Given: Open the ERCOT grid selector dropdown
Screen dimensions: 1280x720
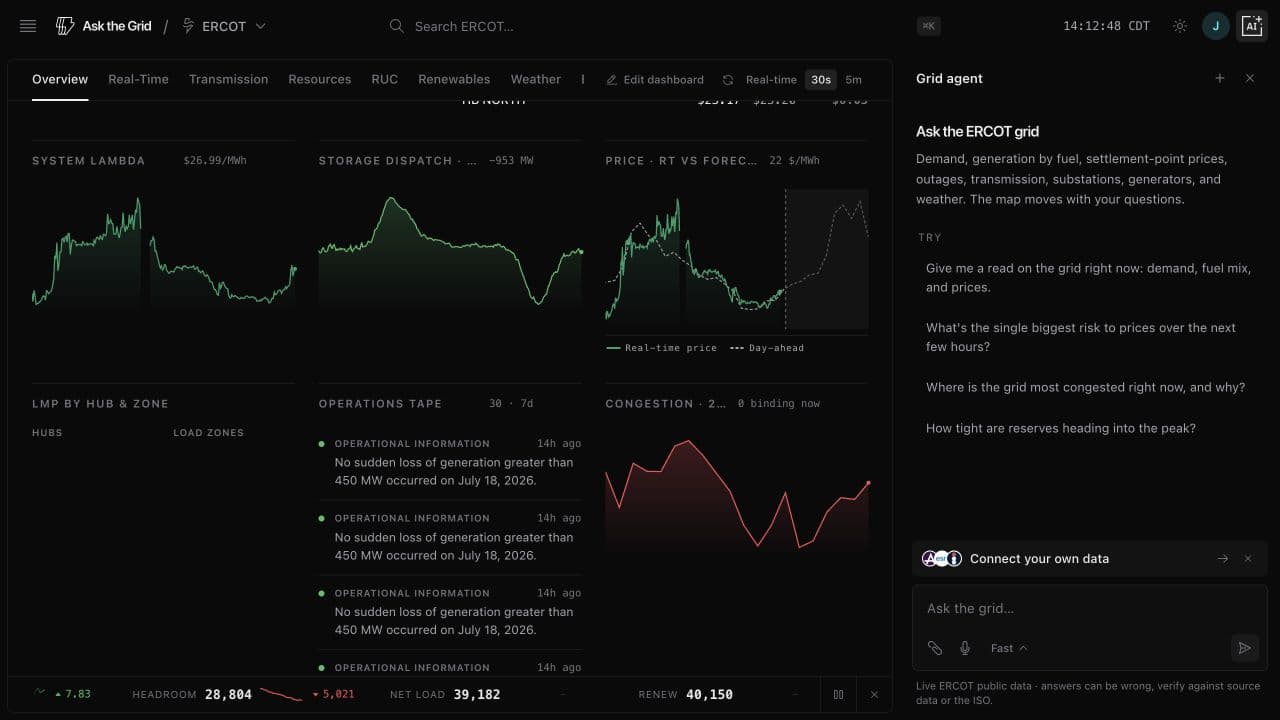Looking at the screenshot, I should 224,26.
